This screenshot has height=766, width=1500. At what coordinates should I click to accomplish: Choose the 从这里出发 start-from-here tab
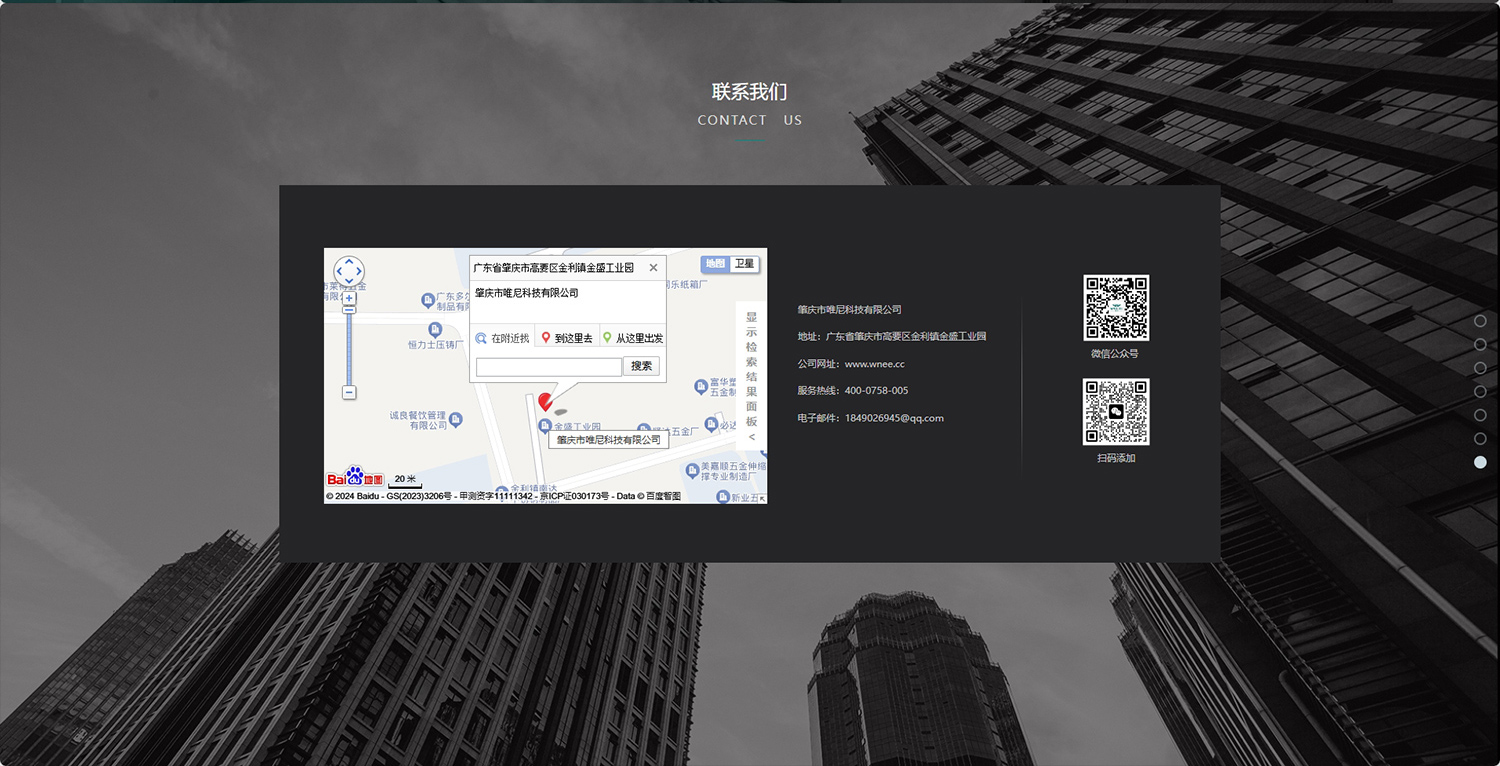click(633, 338)
